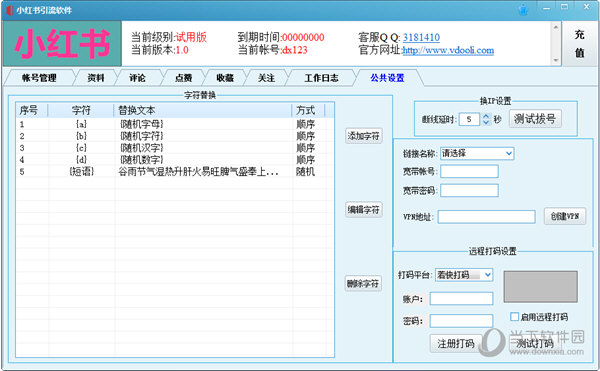Click the 充值 recharge button
Image resolution: width=600 pixels, height=371 pixels.
[x=580, y=44]
